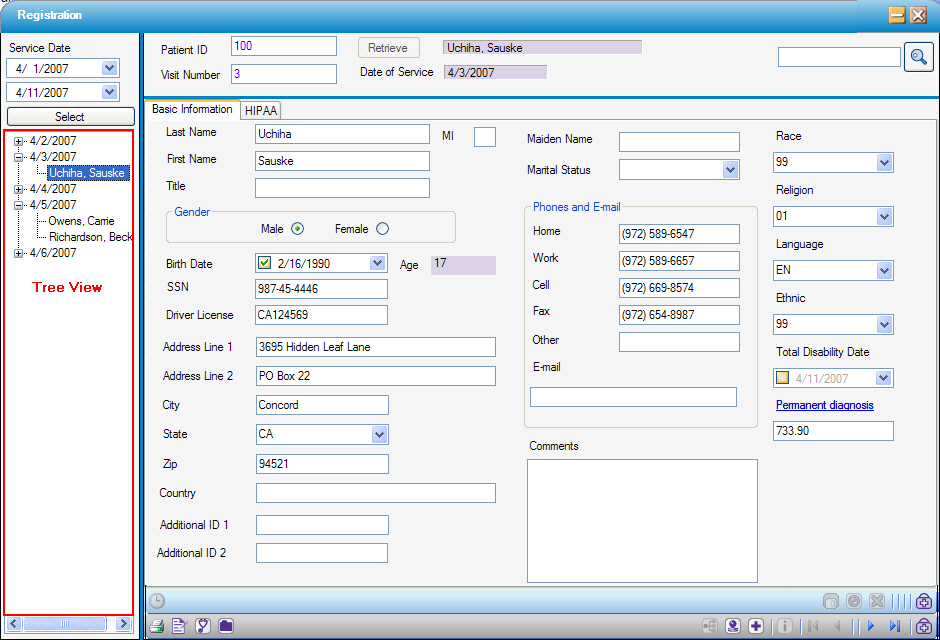Click the purple folder icon in the toolbar
The width and height of the screenshot is (940, 640).
coord(226,625)
